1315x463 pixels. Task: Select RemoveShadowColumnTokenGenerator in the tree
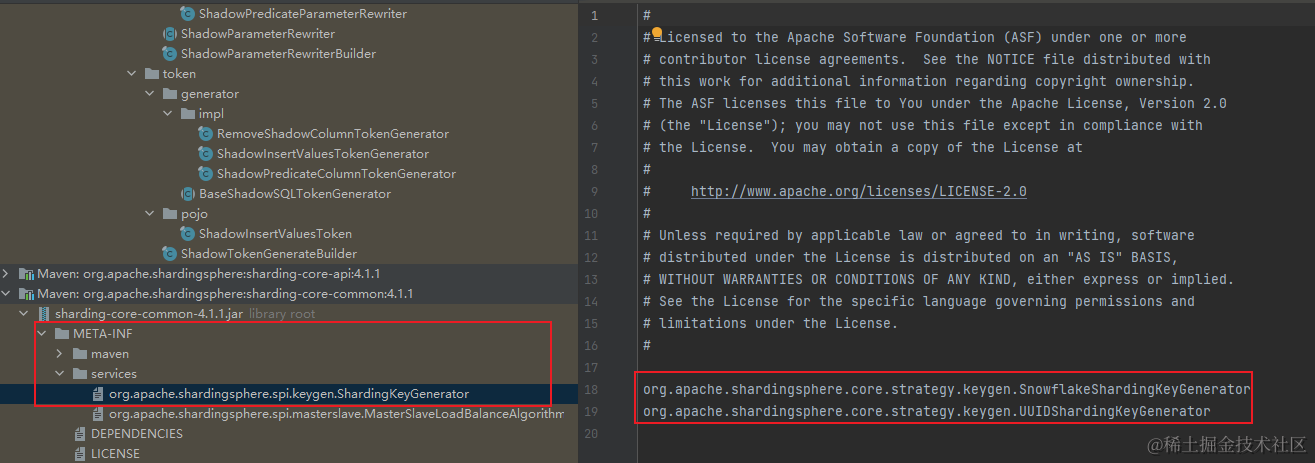pyautogui.click(x=333, y=133)
